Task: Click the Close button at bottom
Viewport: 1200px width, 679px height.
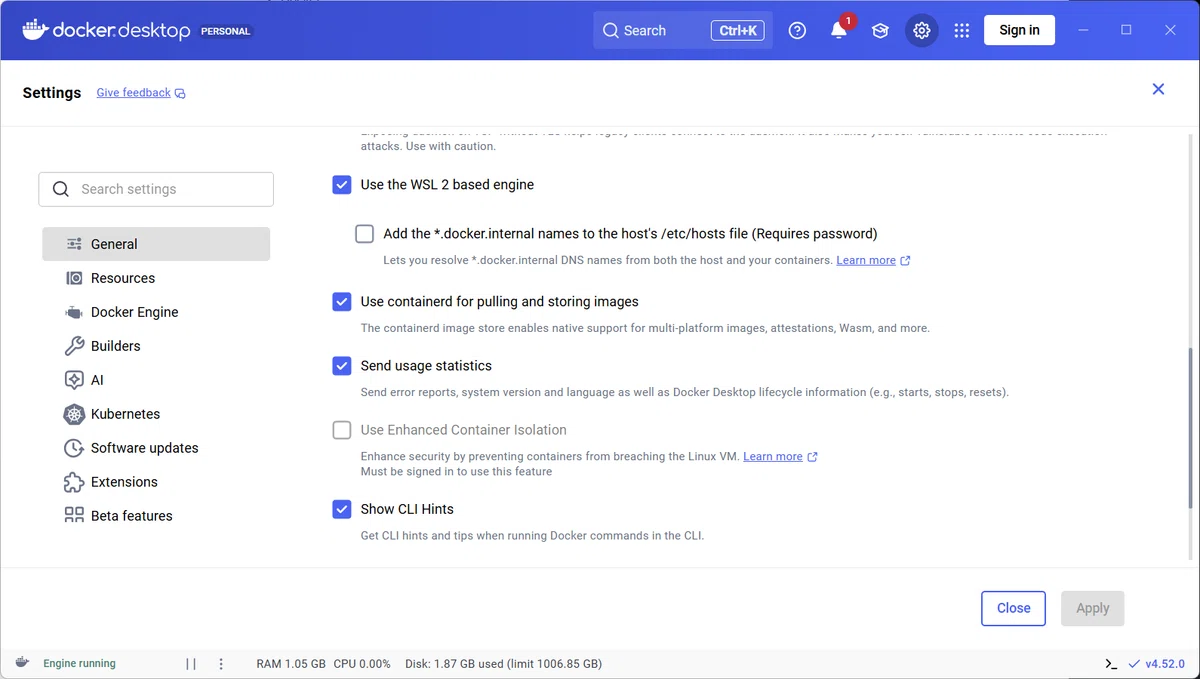Action: [1013, 608]
